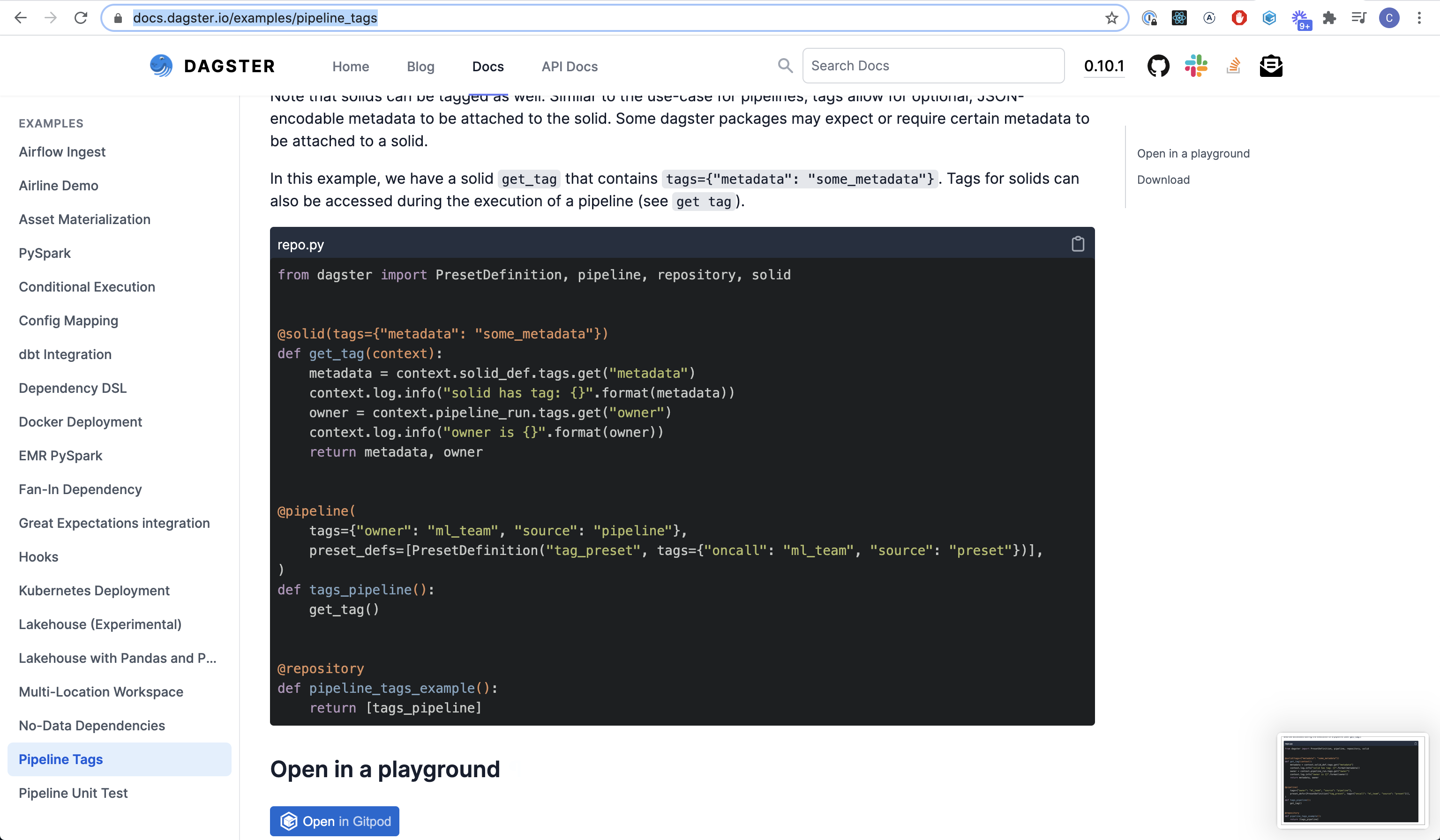Open the 0.10.1 version selector
The image size is (1440, 840).
click(x=1103, y=66)
